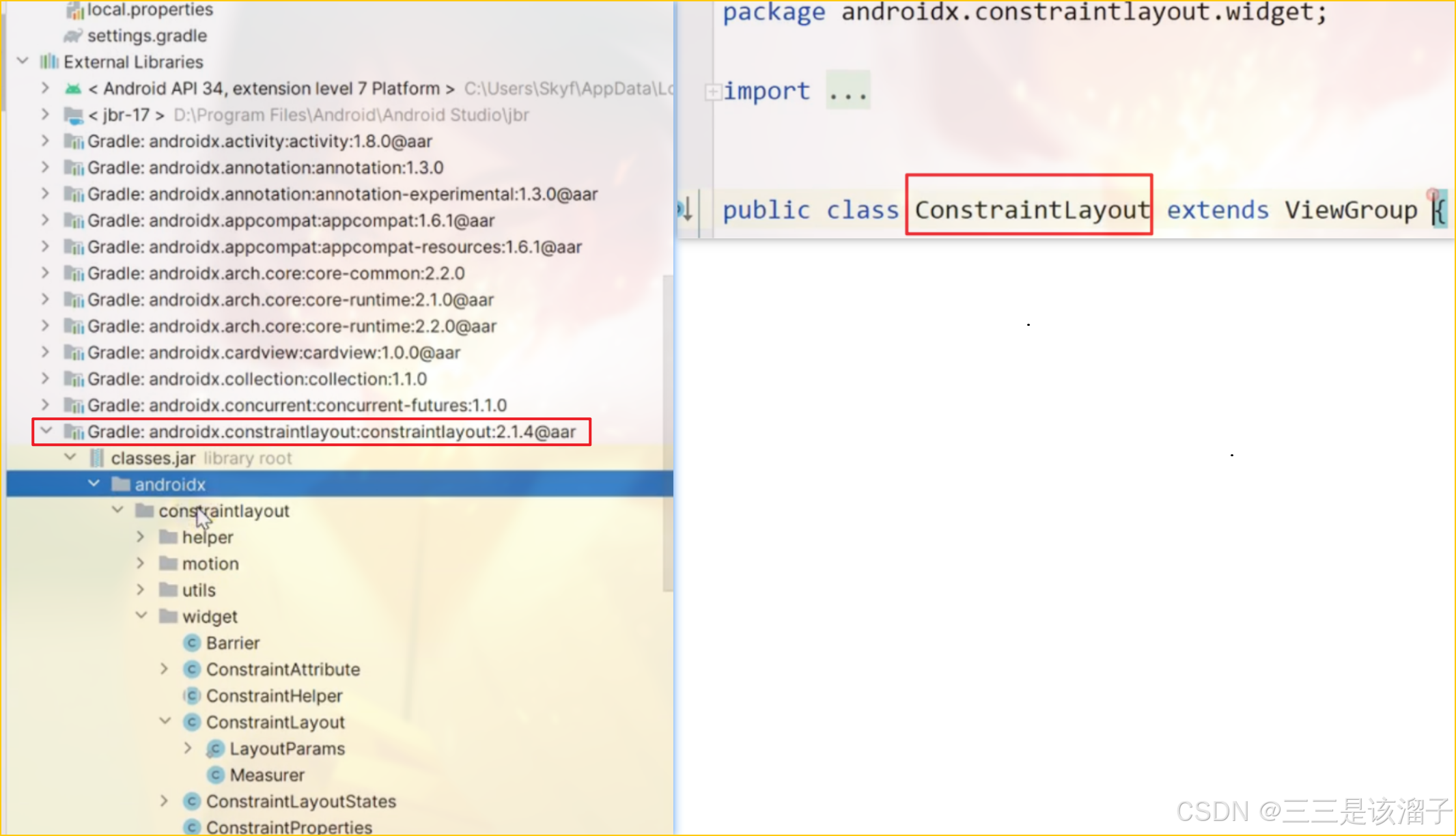Click the ConstraintLayout class name in editor
This screenshot has height=836, width=1456.
[x=1032, y=210]
